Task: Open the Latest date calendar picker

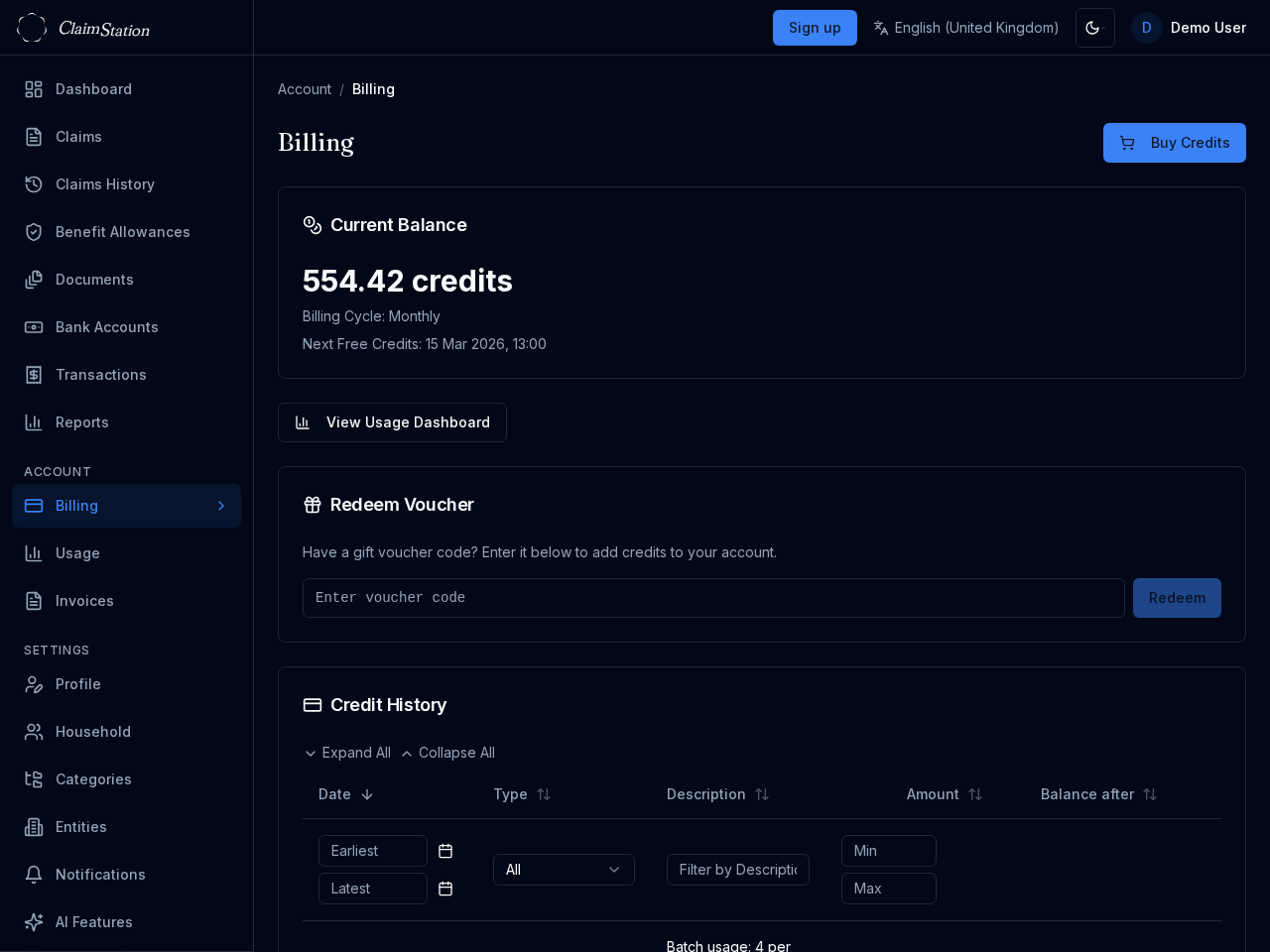Action: click(x=445, y=889)
